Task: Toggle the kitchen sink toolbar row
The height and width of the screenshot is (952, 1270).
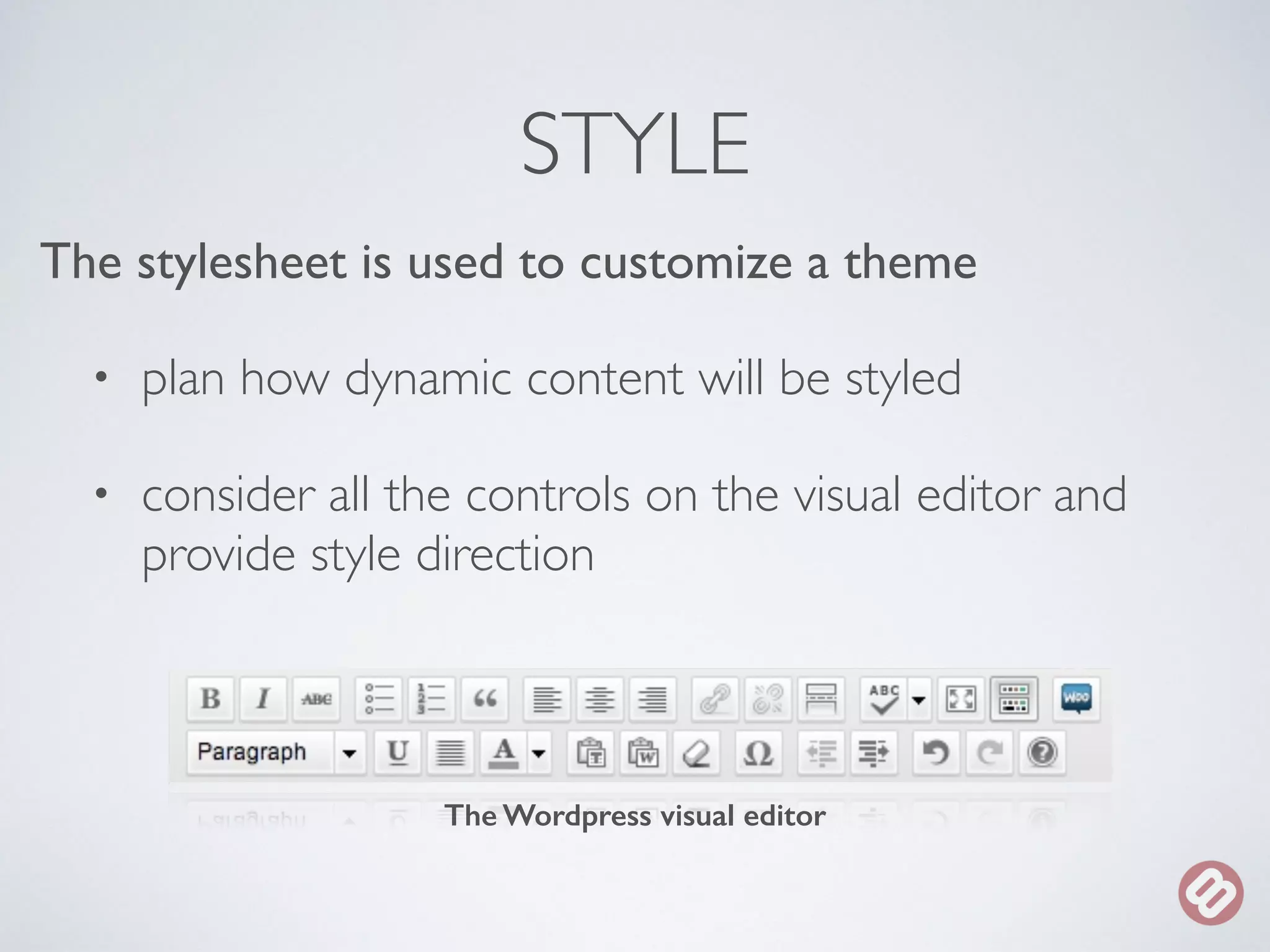Action: pyautogui.click(x=1014, y=699)
